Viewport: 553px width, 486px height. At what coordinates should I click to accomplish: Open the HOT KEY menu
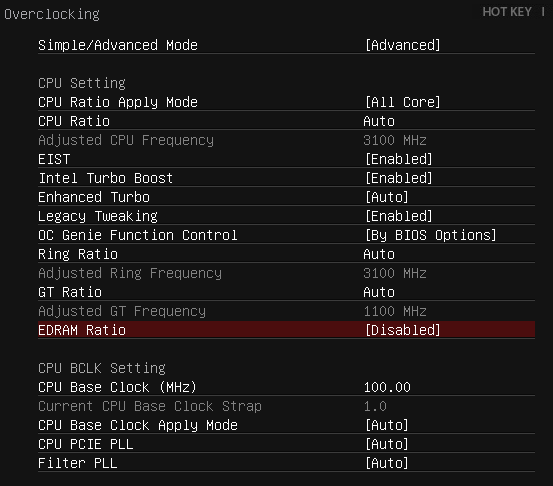coord(507,12)
